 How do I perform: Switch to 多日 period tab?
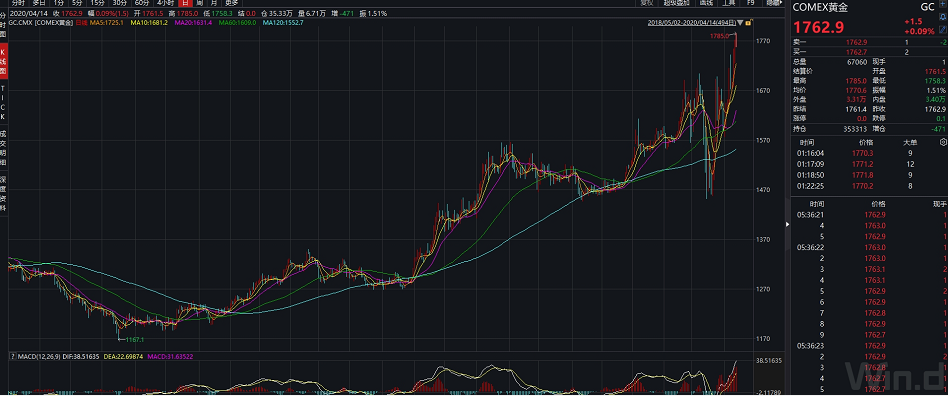click(x=39, y=3)
